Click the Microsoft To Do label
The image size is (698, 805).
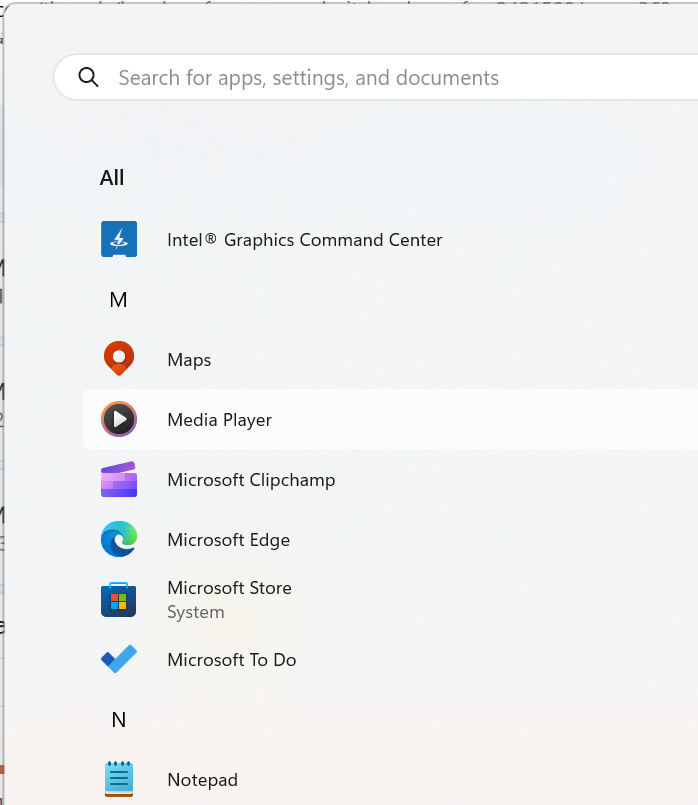point(231,659)
